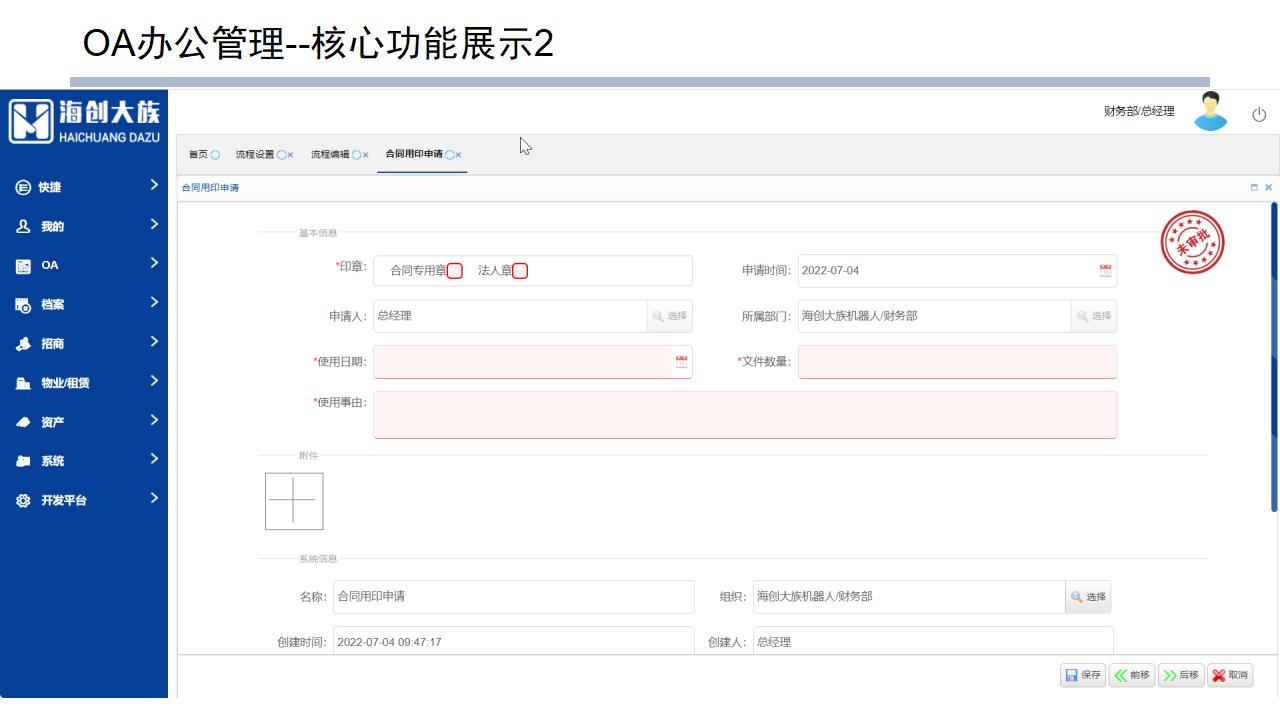Open OA sidebar menu icon
Viewport: 1280px width, 720px height.
(x=23, y=266)
